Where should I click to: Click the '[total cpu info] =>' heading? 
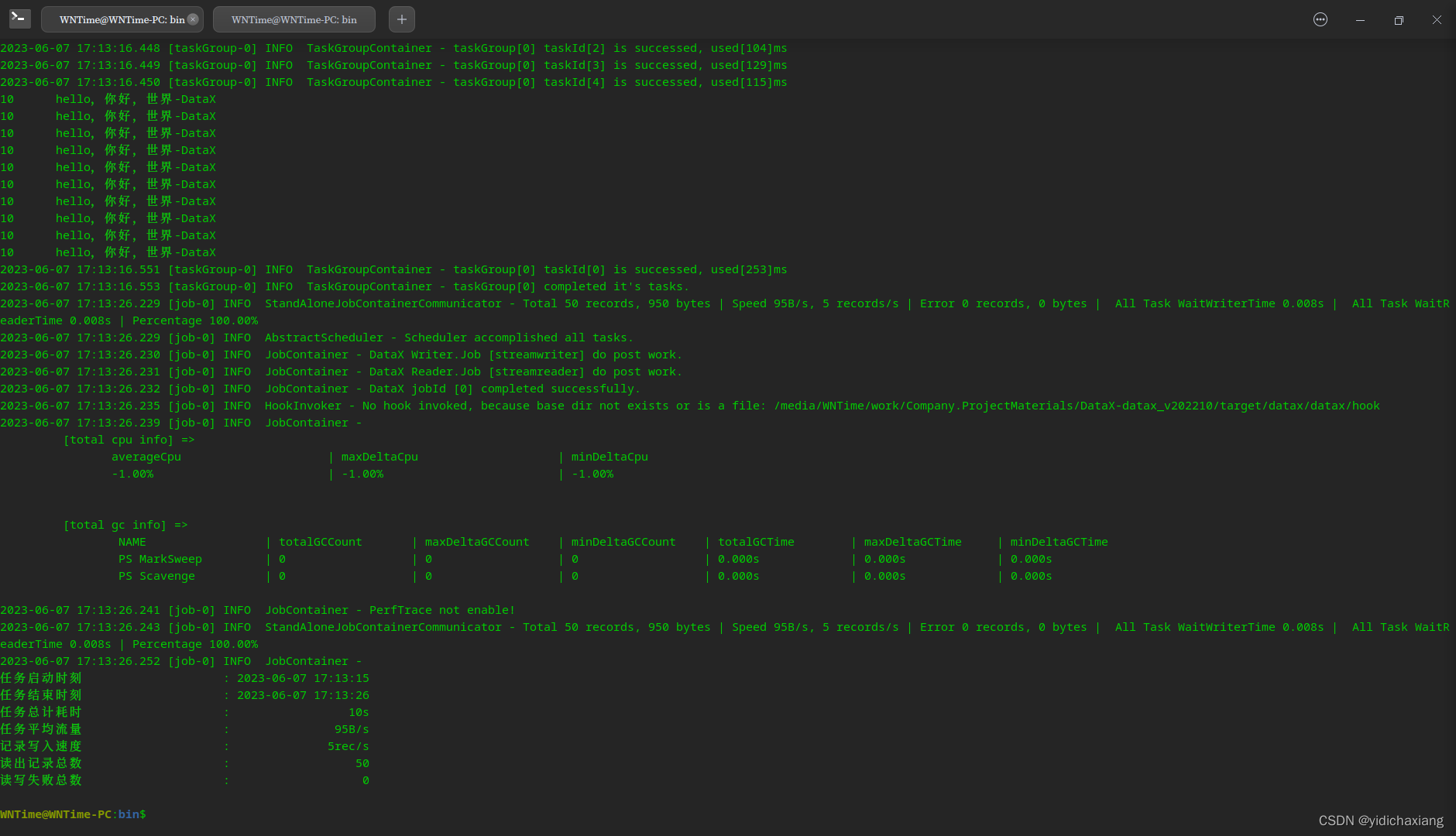coord(129,440)
